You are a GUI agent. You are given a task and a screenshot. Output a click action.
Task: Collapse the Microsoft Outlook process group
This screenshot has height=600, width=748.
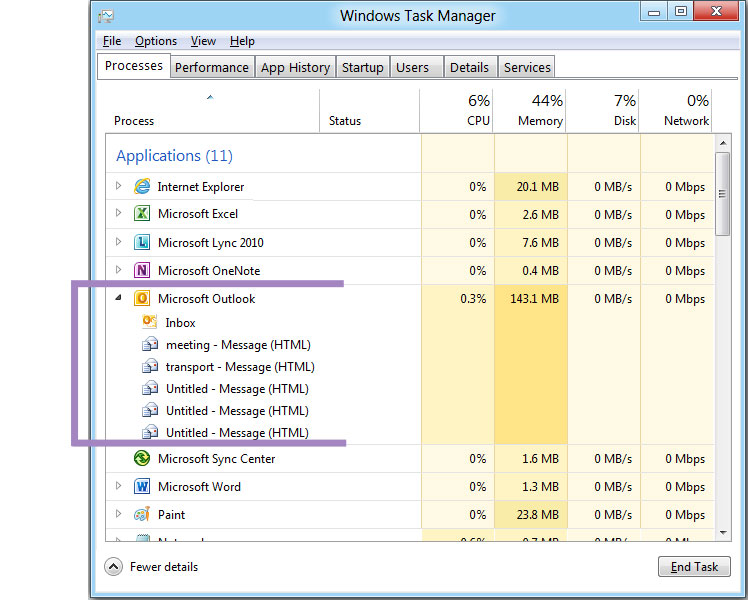[x=118, y=298]
